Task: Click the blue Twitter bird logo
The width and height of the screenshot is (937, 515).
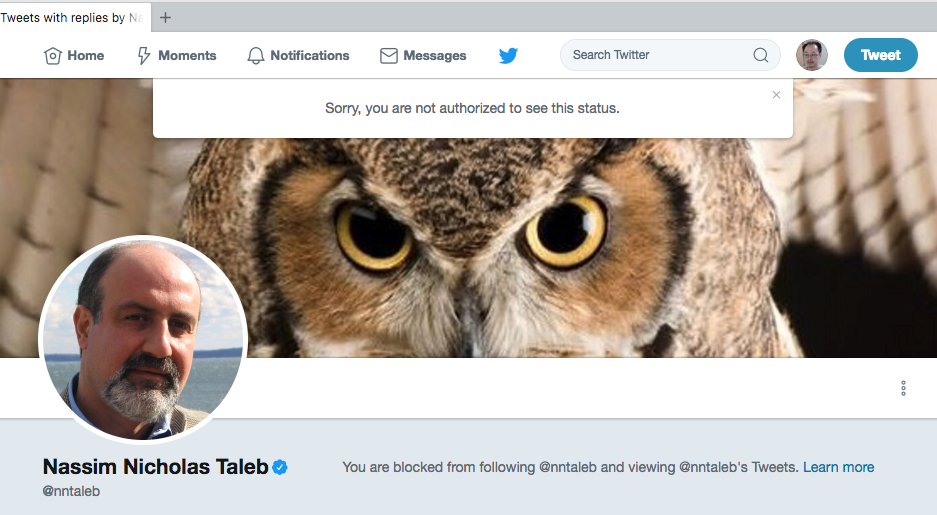Action: (508, 56)
